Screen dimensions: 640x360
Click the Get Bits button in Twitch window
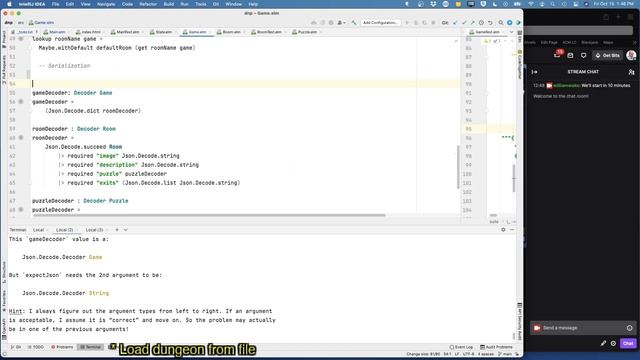[x=607, y=56]
